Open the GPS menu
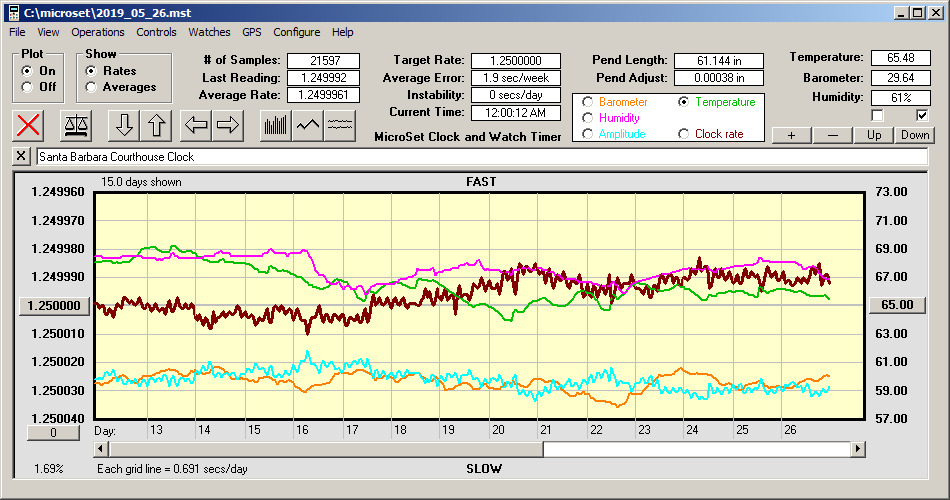950x500 pixels. coord(251,32)
